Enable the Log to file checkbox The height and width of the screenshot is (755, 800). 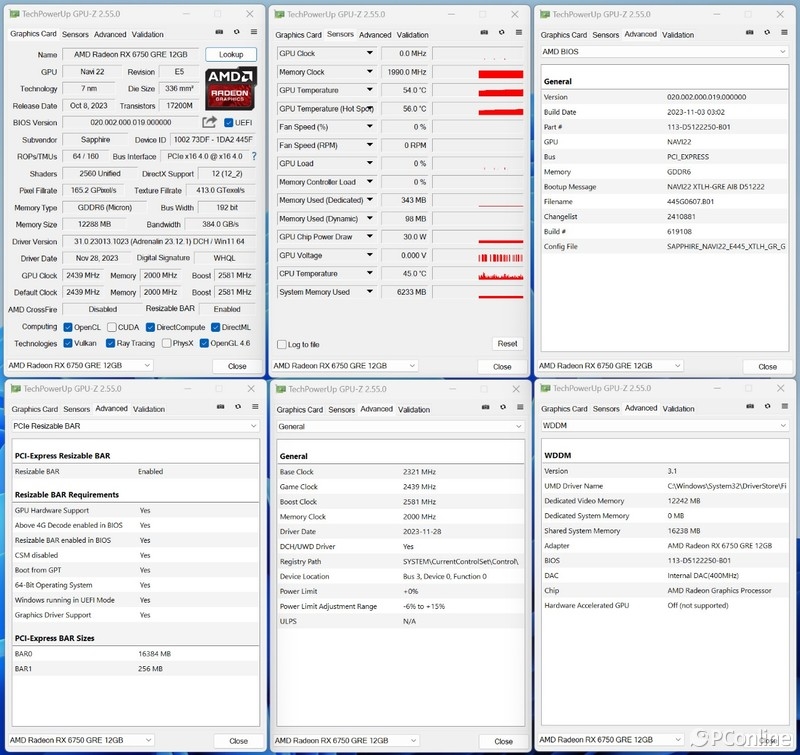[x=282, y=344]
